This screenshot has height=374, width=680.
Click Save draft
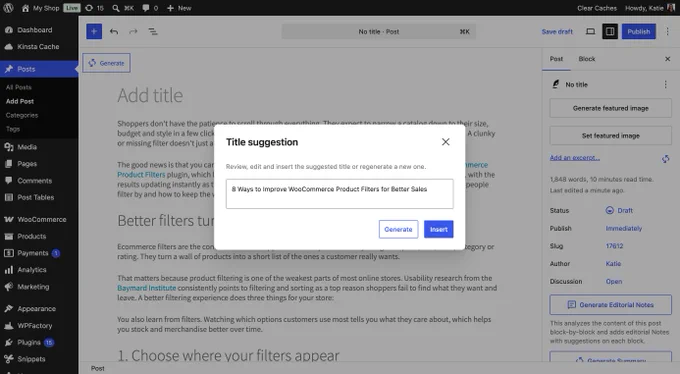point(557,31)
